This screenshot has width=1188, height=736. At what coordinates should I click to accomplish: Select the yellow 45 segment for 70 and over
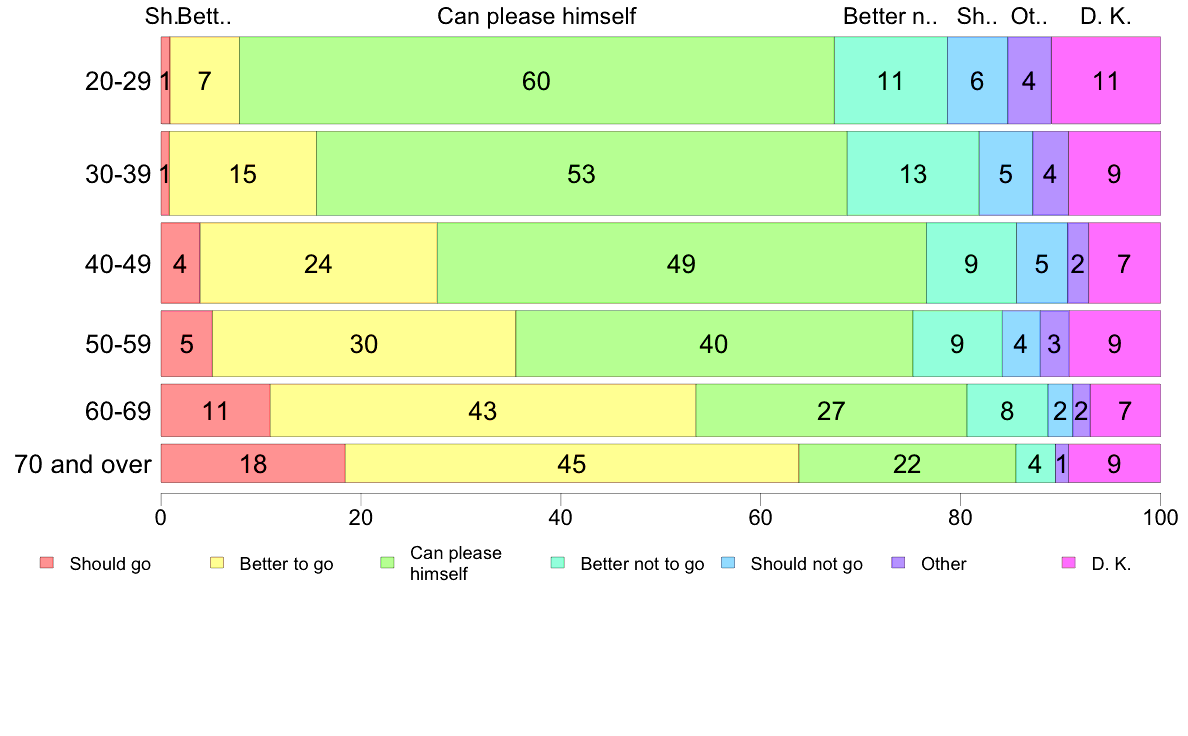572,463
